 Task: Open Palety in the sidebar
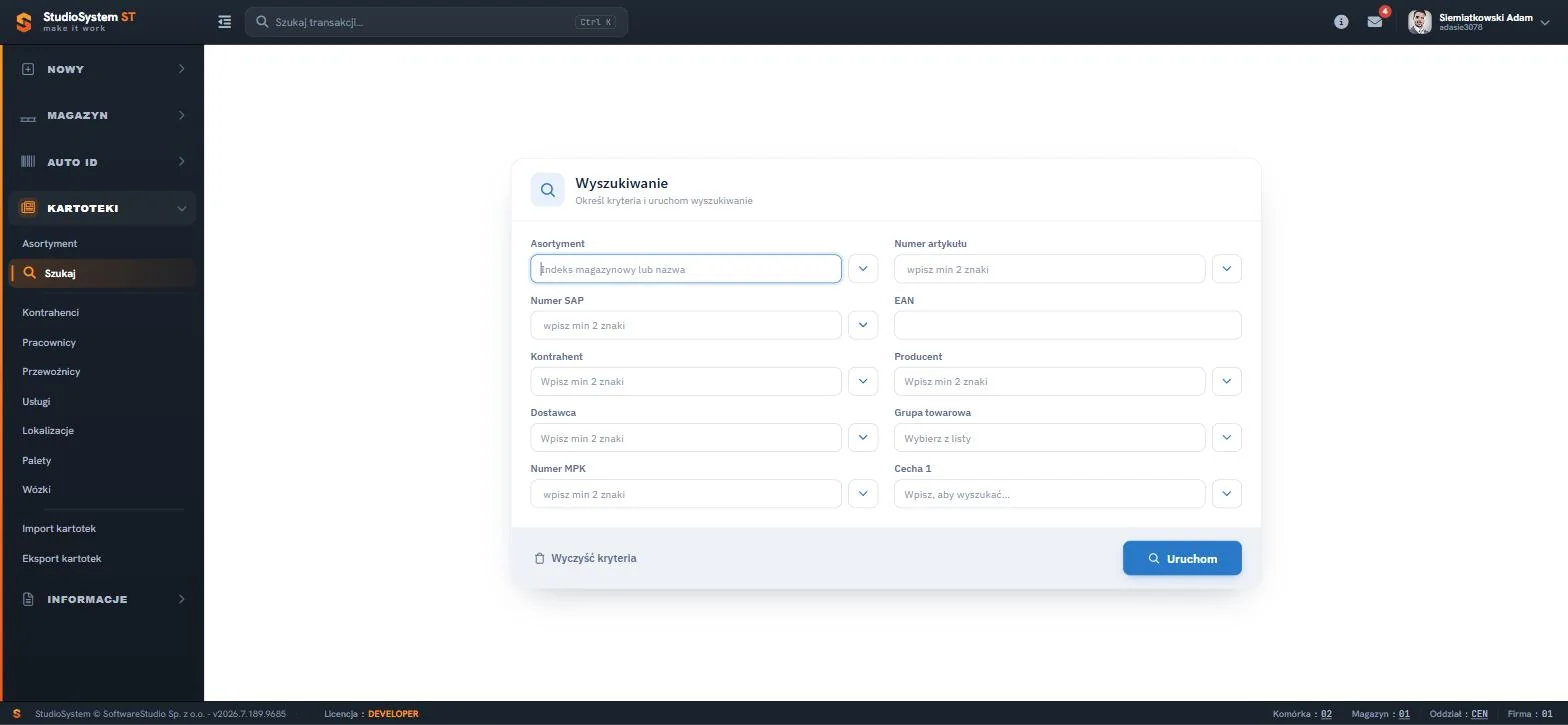[x=37, y=460]
